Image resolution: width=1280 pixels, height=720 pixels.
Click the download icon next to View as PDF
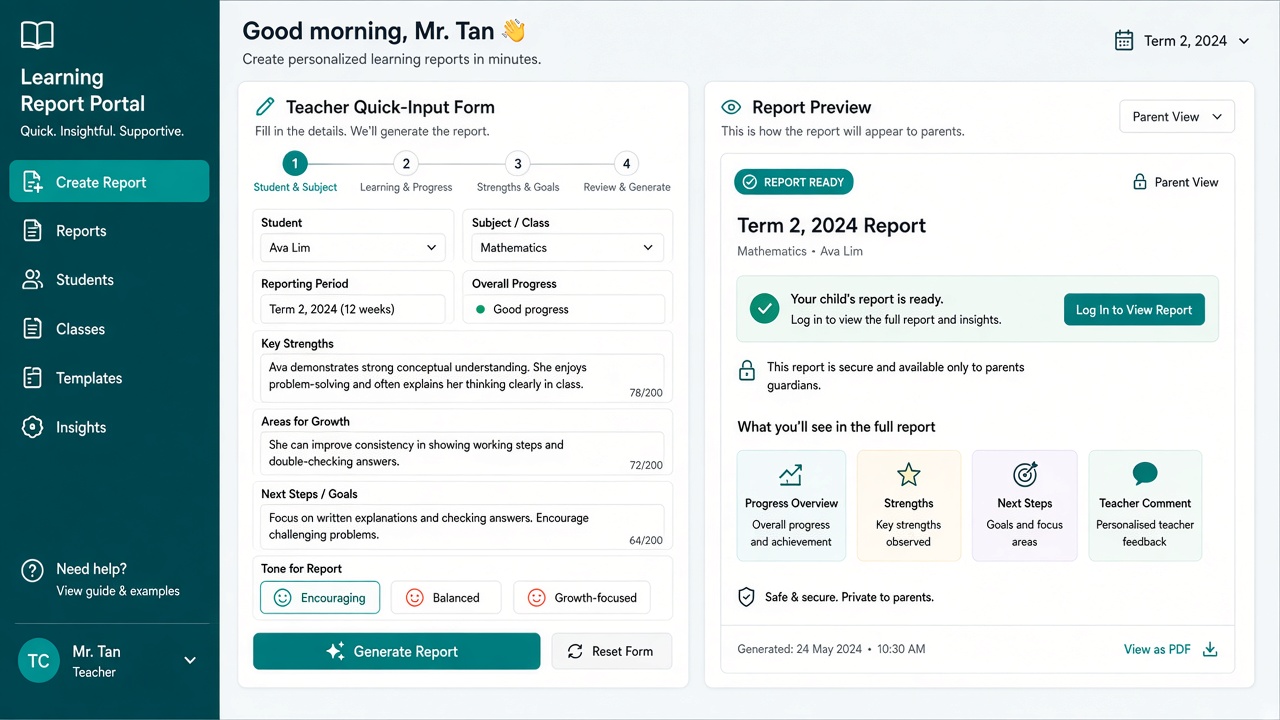pyautogui.click(x=1210, y=650)
